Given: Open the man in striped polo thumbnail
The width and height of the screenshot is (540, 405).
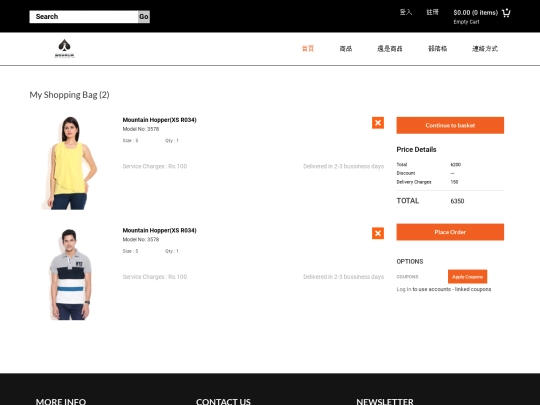Looking at the screenshot, I should tap(71, 274).
